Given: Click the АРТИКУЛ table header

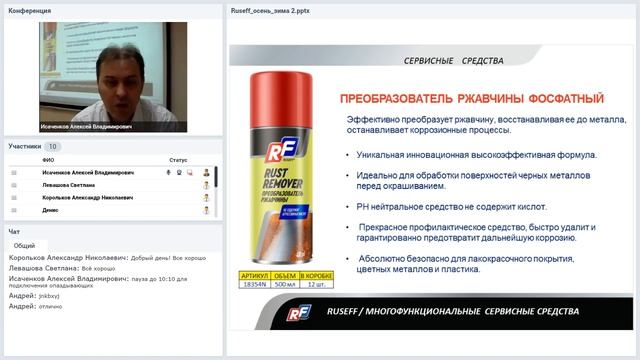Looking at the screenshot, I should coord(255,276).
